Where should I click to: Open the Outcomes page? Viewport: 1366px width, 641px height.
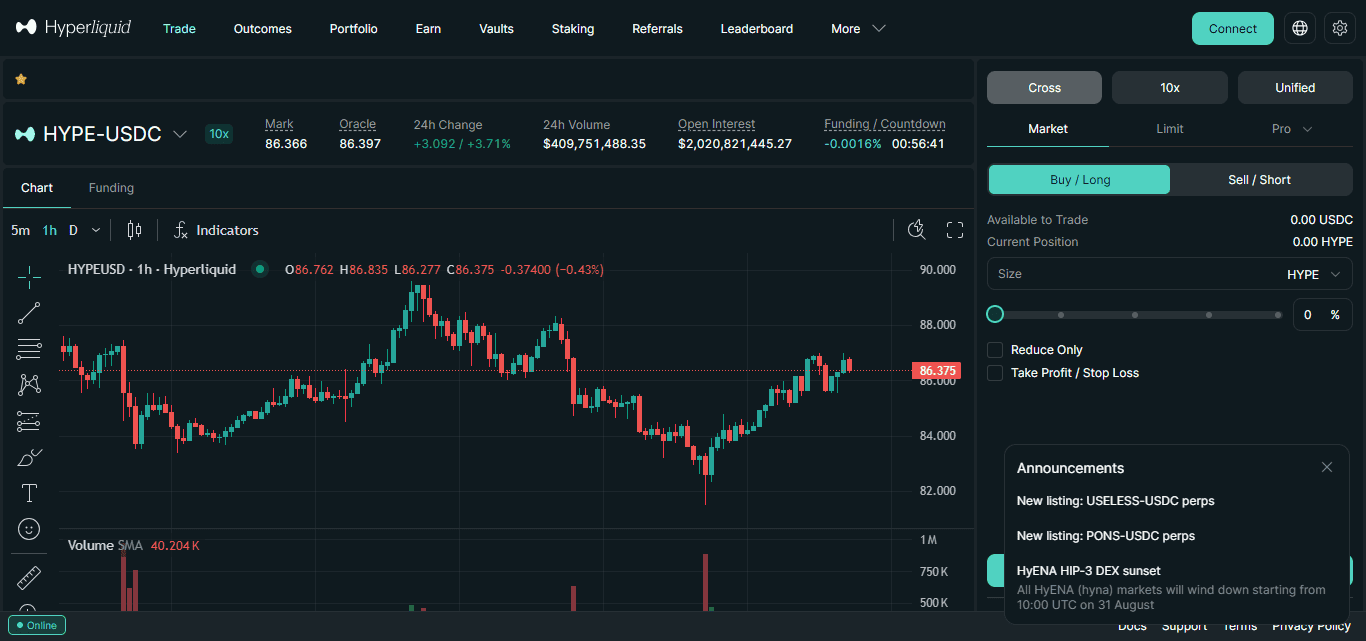(x=263, y=29)
